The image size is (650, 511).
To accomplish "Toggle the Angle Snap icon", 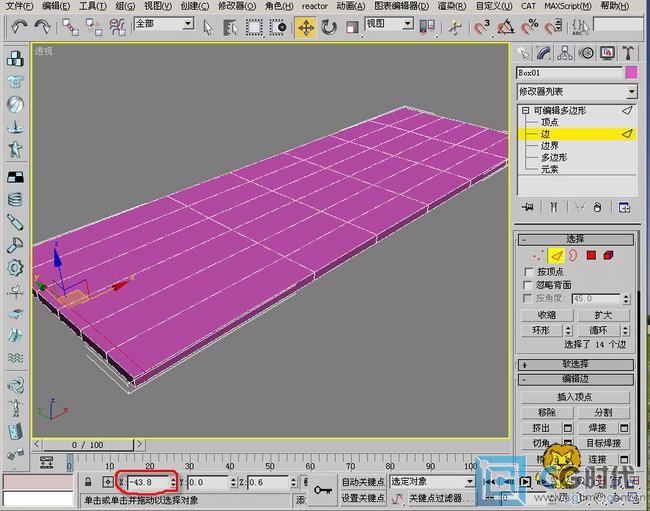I will point(505,27).
